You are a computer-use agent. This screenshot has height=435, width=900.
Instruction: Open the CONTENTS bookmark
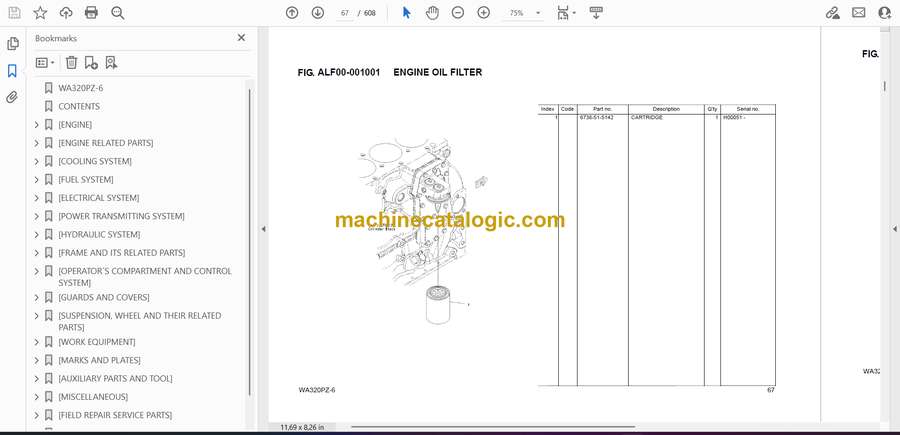pos(79,106)
